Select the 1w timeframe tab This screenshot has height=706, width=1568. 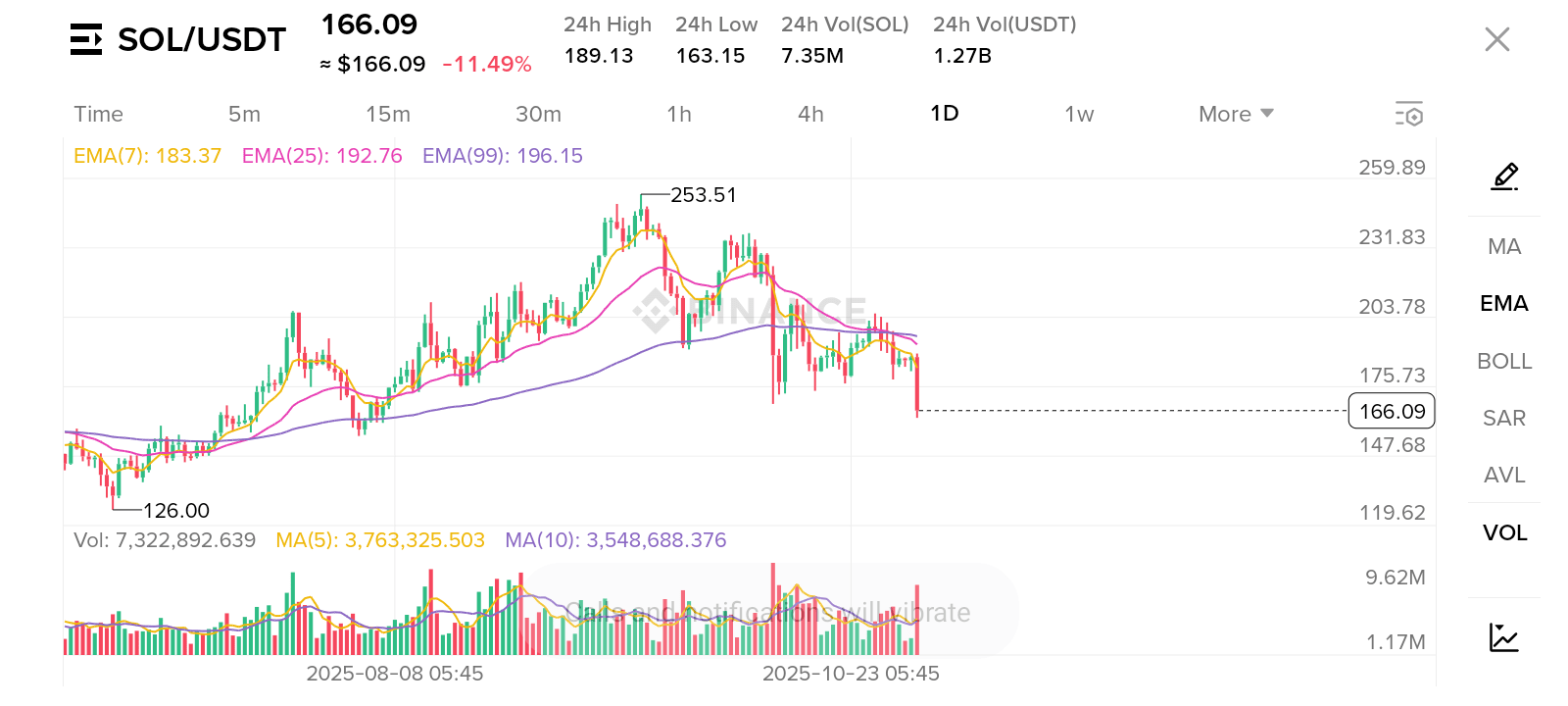1079,114
